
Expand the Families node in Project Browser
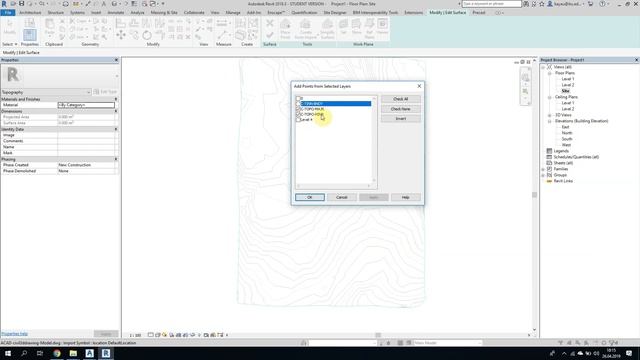click(543, 169)
